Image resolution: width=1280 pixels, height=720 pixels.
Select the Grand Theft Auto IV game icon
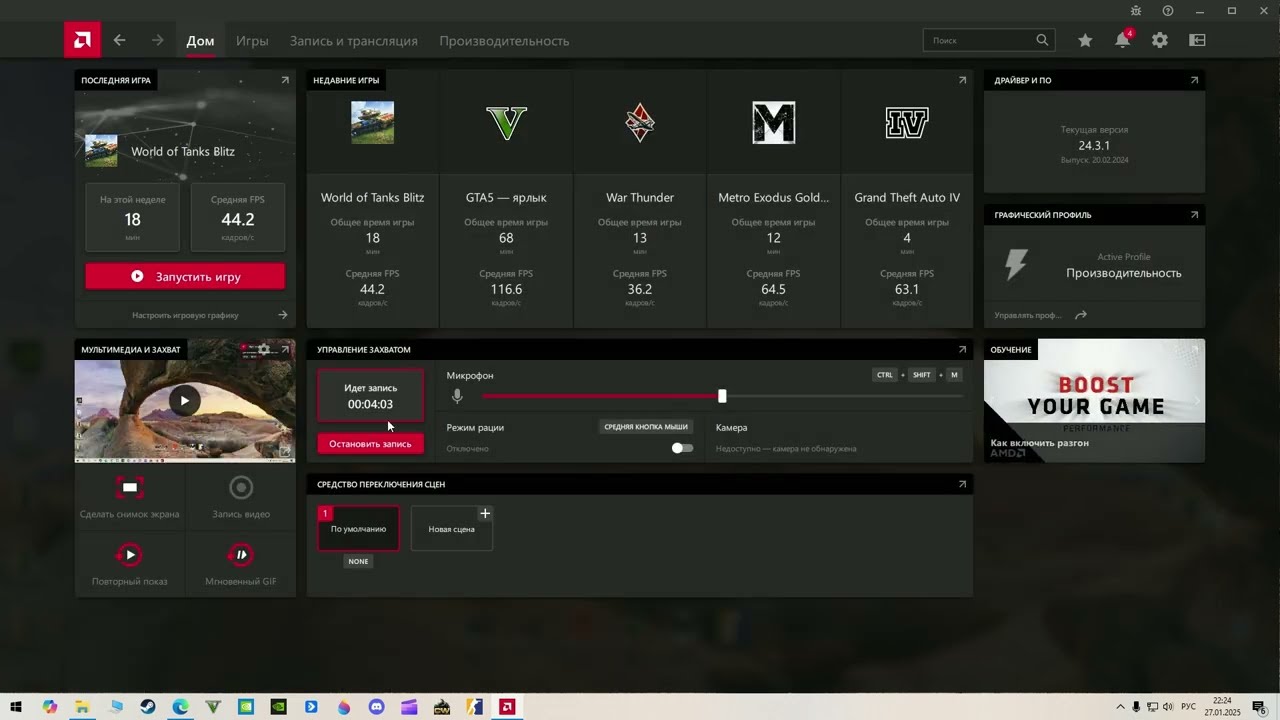click(x=907, y=122)
